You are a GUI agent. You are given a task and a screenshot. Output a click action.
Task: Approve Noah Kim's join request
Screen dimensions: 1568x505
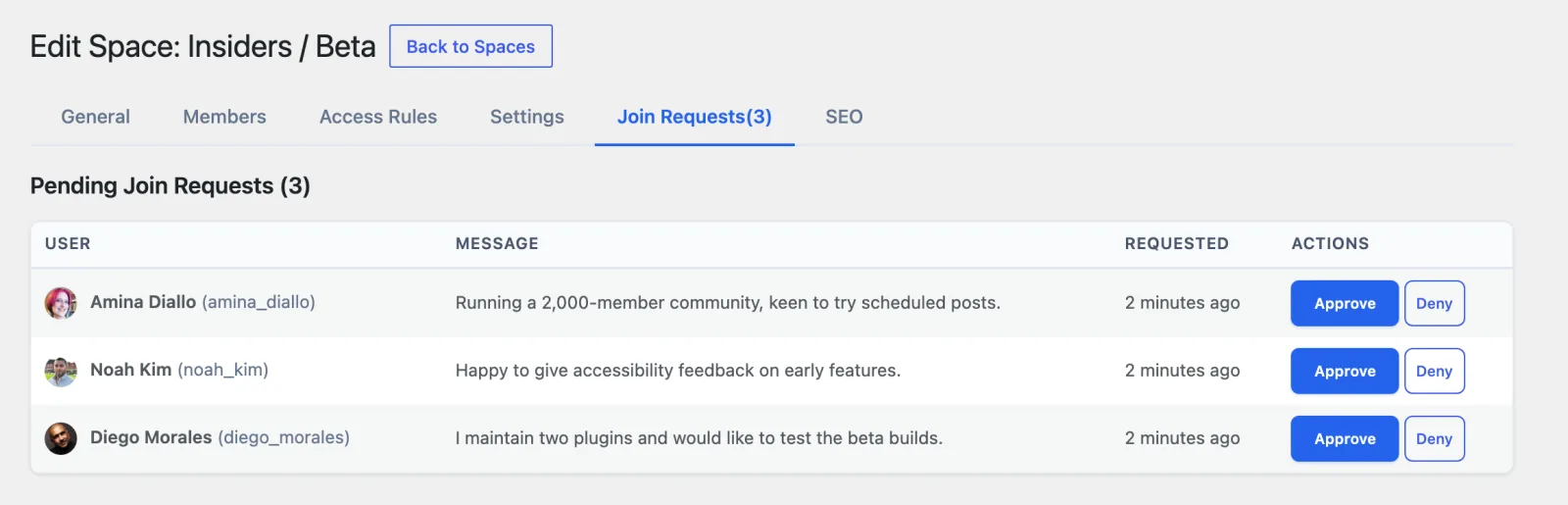tap(1345, 371)
